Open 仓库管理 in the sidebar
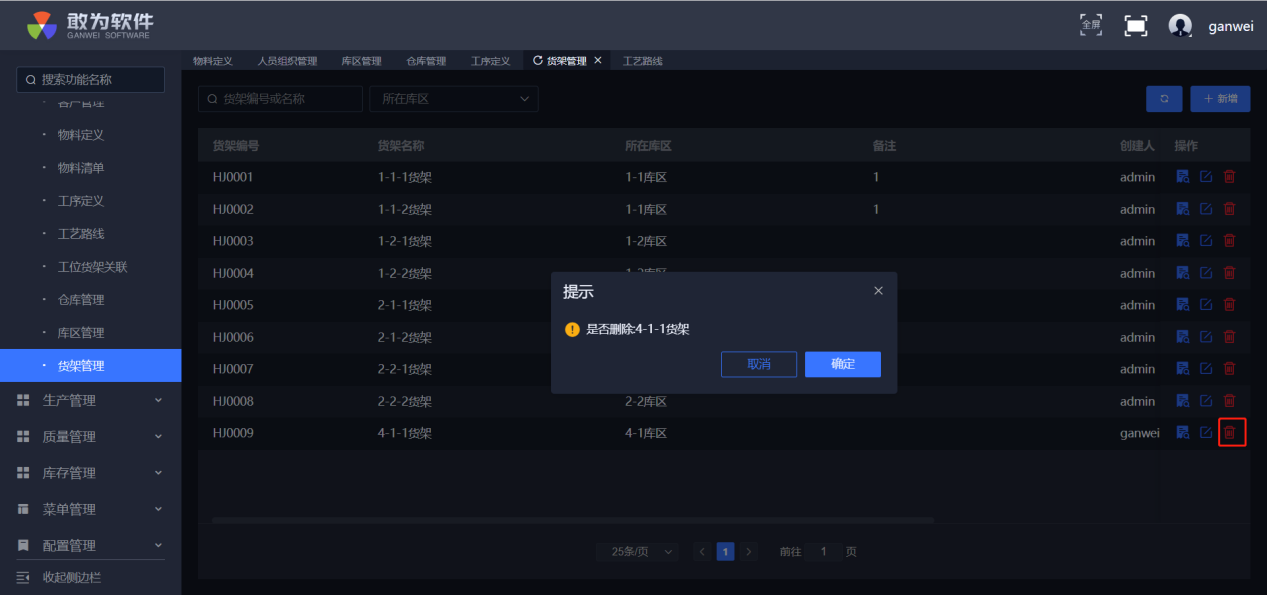The width and height of the screenshot is (1267, 595). pyautogui.click(x=81, y=300)
